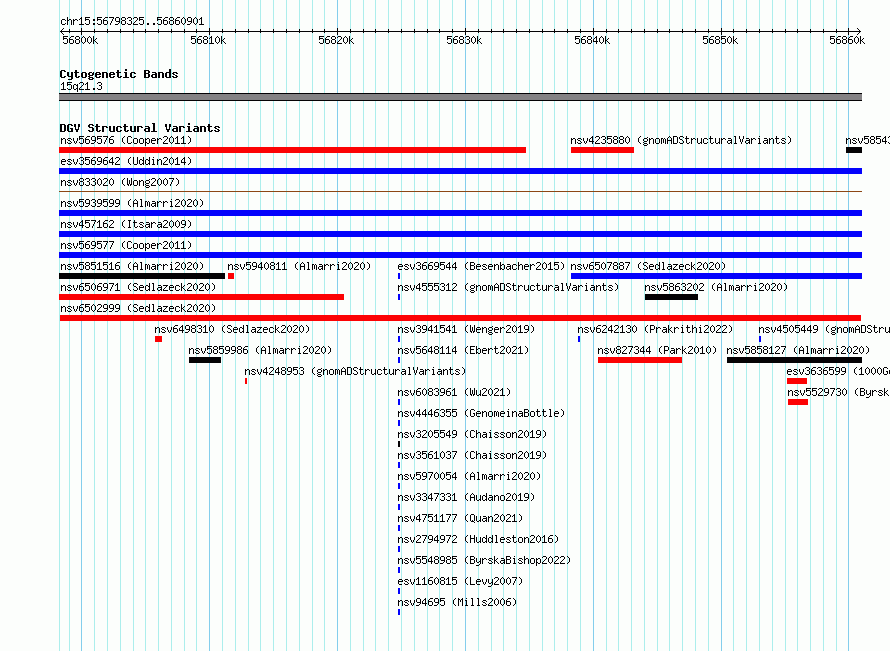Click the blue bar under nsv569577

pos(460,255)
